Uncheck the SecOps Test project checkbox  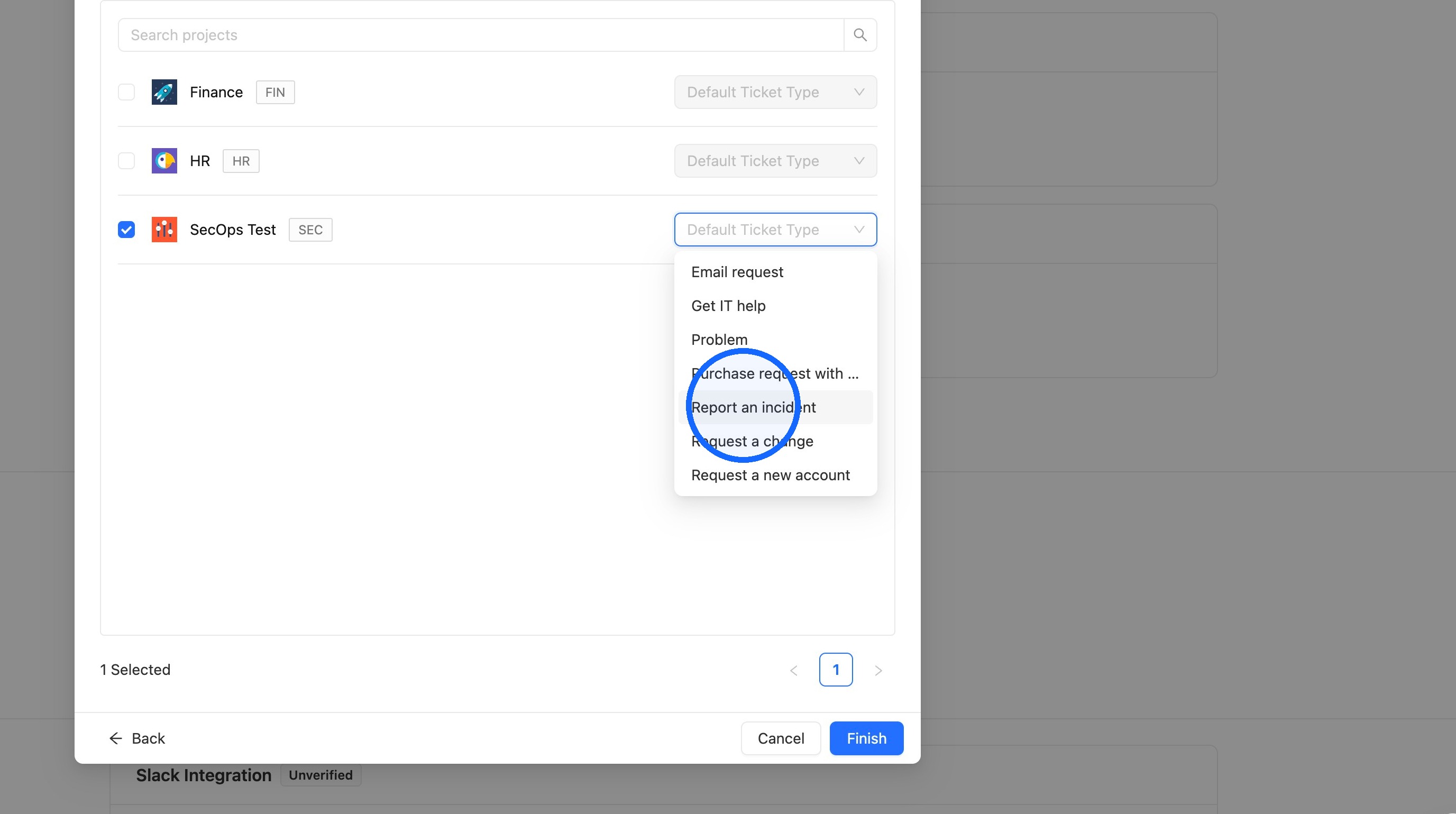pos(126,230)
